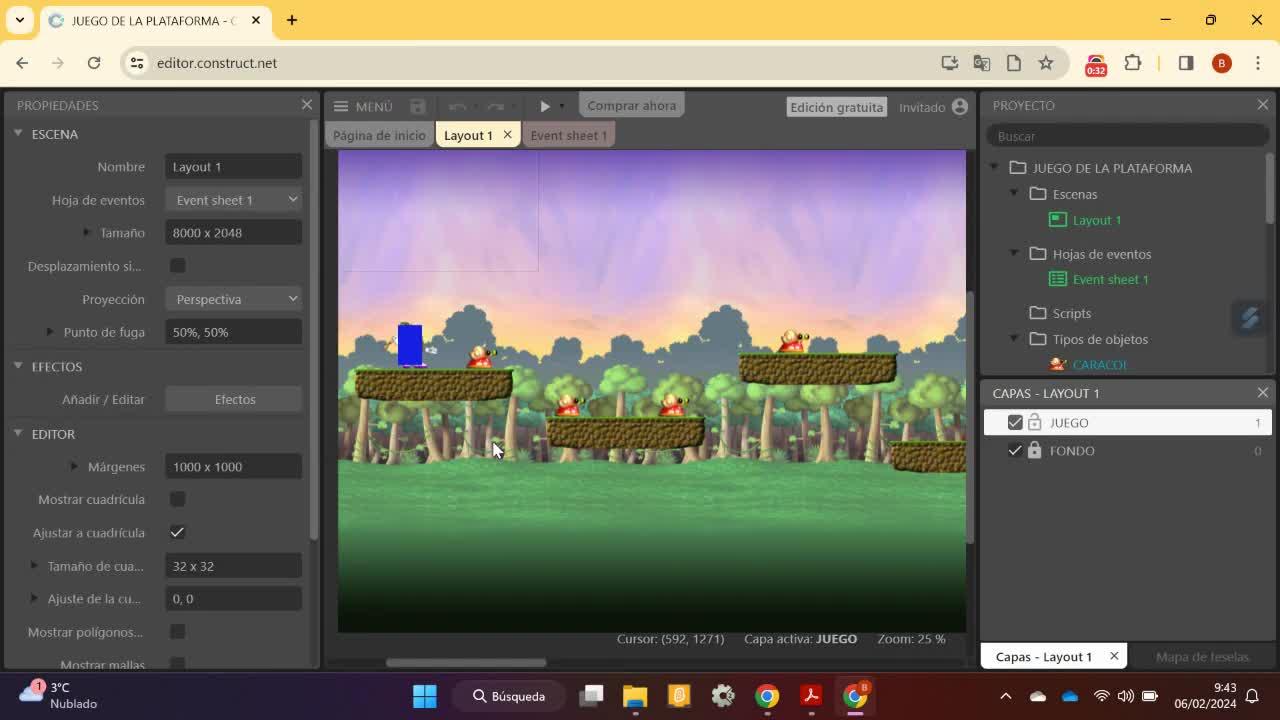Enable Mostrar polígonos checkbox
This screenshot has height=720, width=1280.
point(177,632)
